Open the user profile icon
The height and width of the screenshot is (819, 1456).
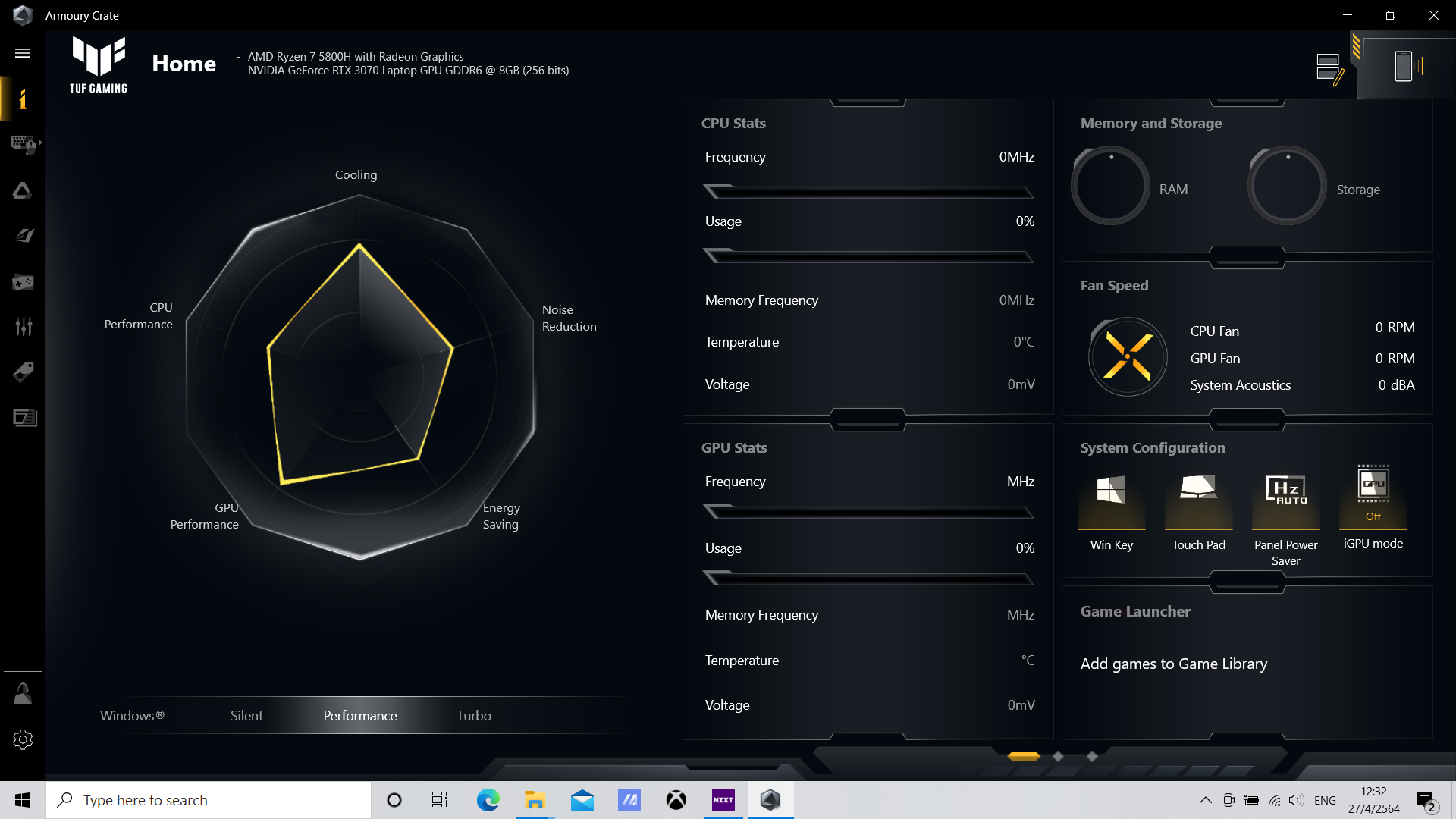point(23,694)
